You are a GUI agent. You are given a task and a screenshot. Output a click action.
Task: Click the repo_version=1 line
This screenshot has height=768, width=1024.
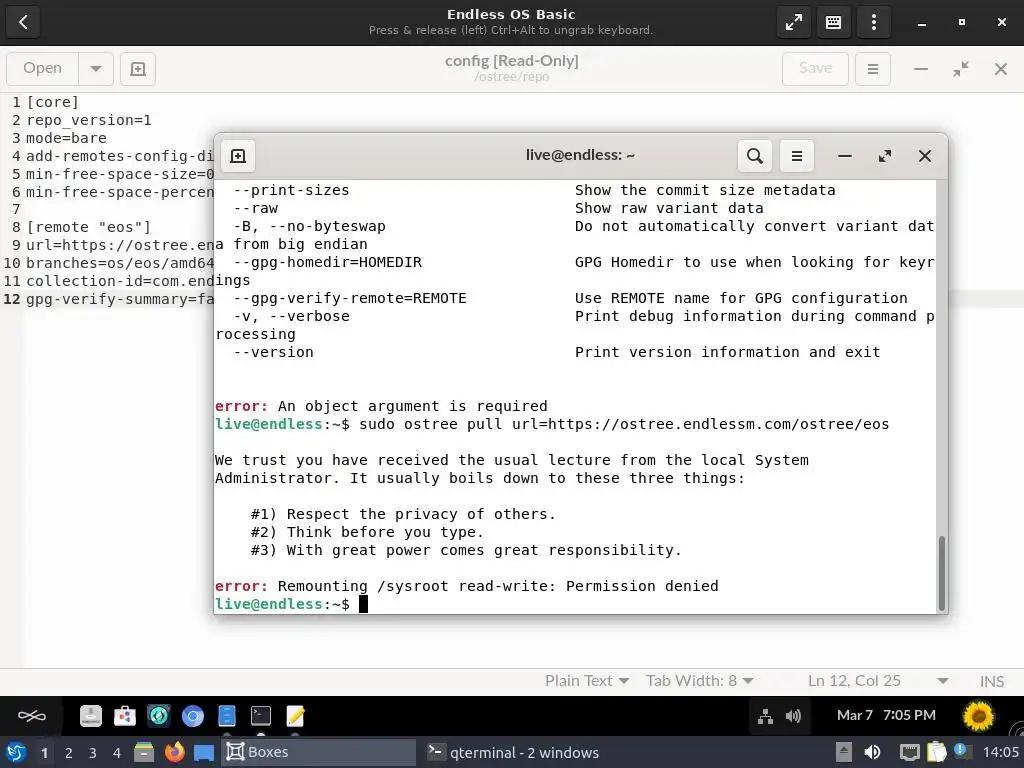coord(89,120)
